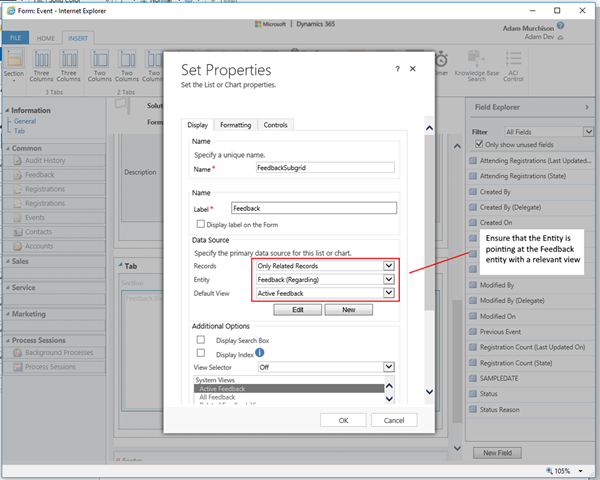This screenshot has height=480, width=600.
Task: Expand the Default View dropdown
Action: 389,294
